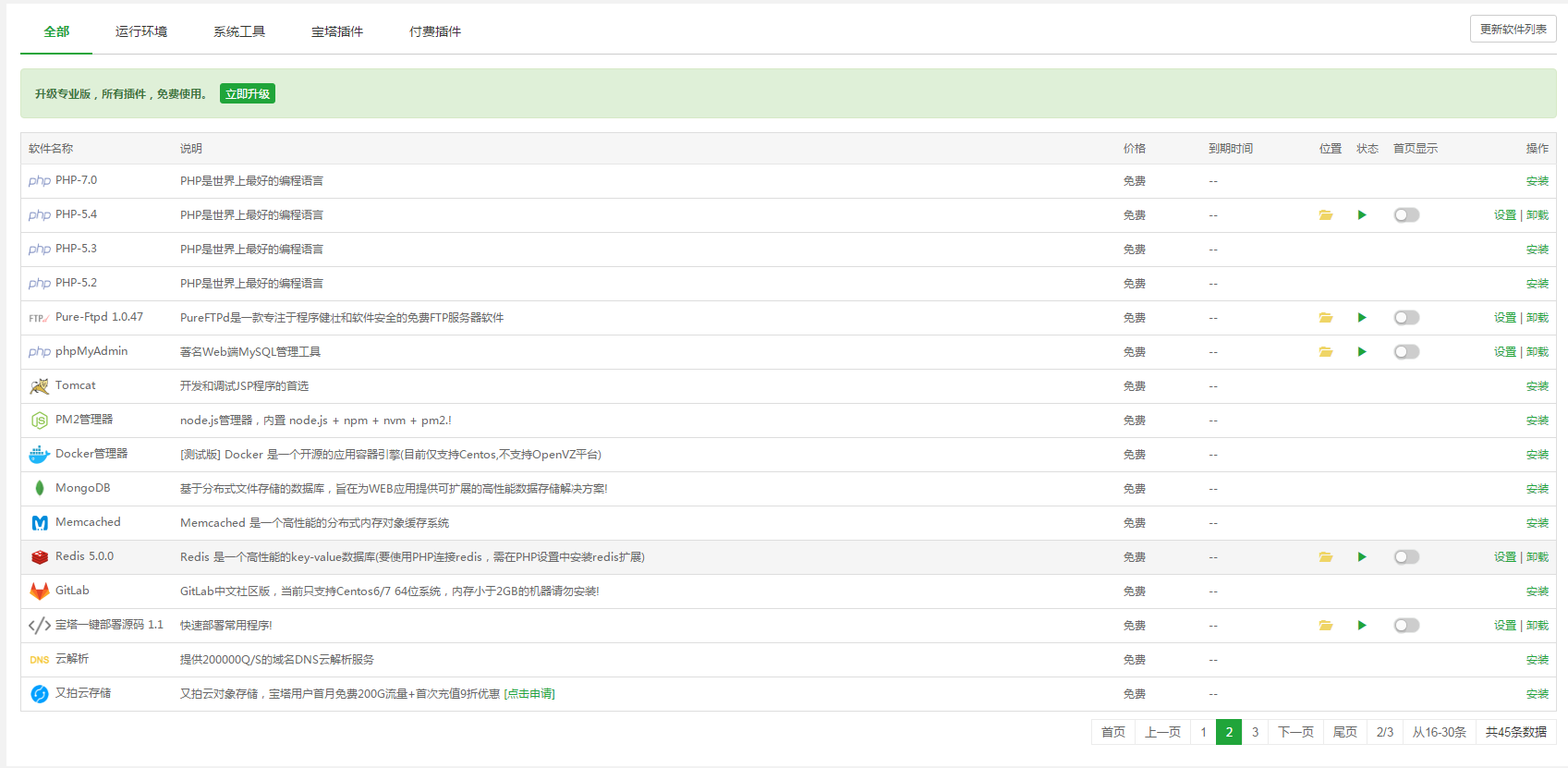1568x768 pixels.
Task: Open folder location for PHP-5.4
Action: click(x=1326, y=215)
